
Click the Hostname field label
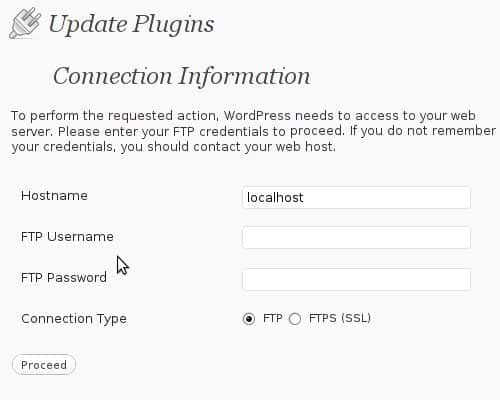click(54, 196)
